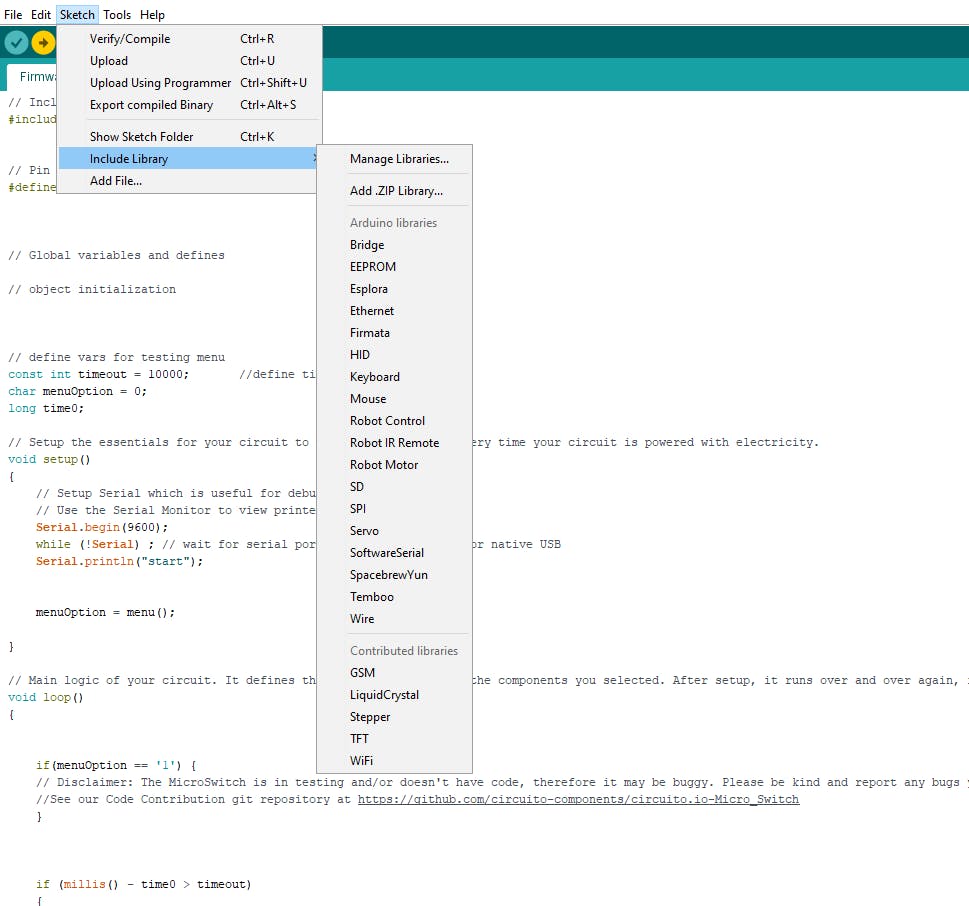Screen dimensions: 969x906
Task: Open the File menu
Action: [13, 15]
